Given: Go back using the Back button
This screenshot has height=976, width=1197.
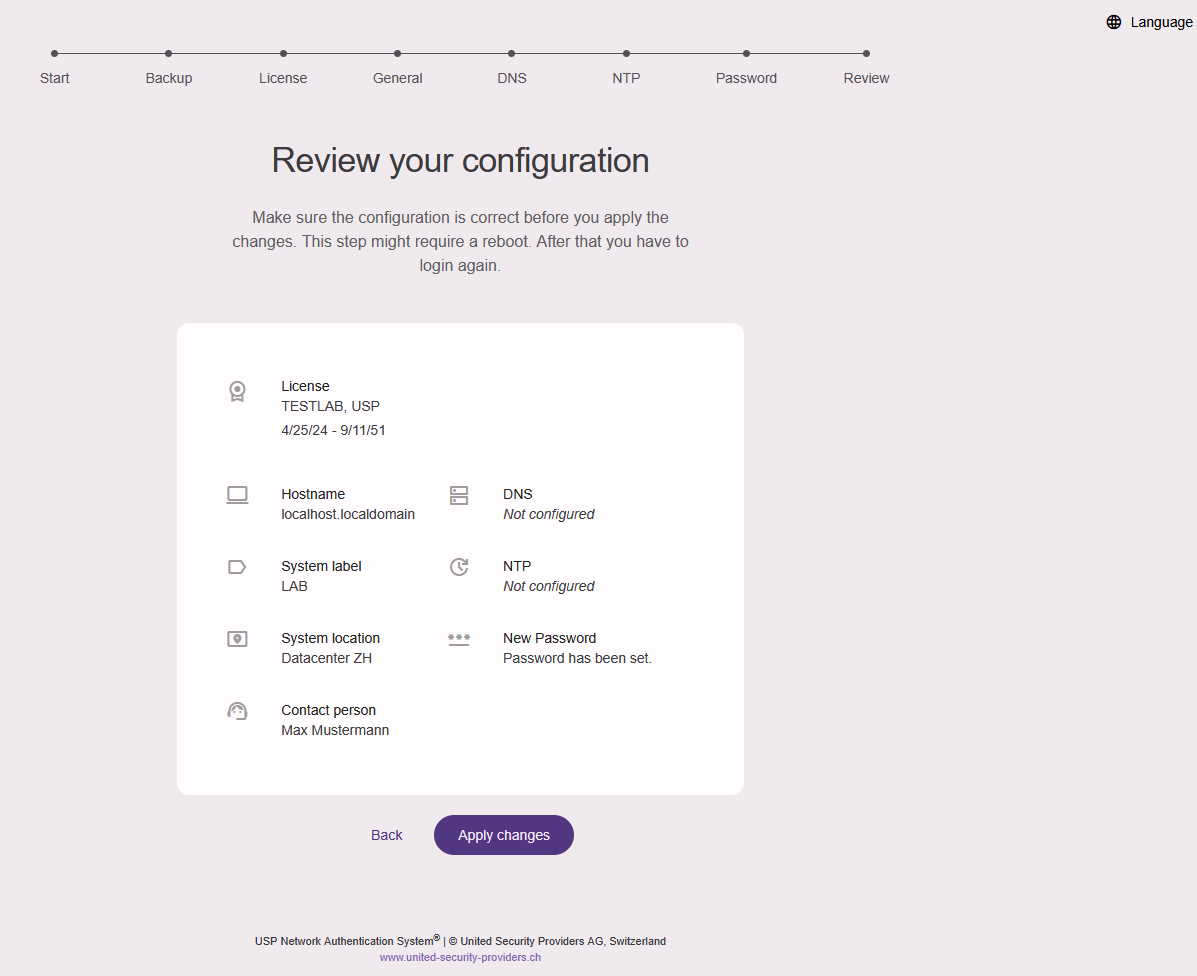Looking at the screenshot, I should coord(386,835).
